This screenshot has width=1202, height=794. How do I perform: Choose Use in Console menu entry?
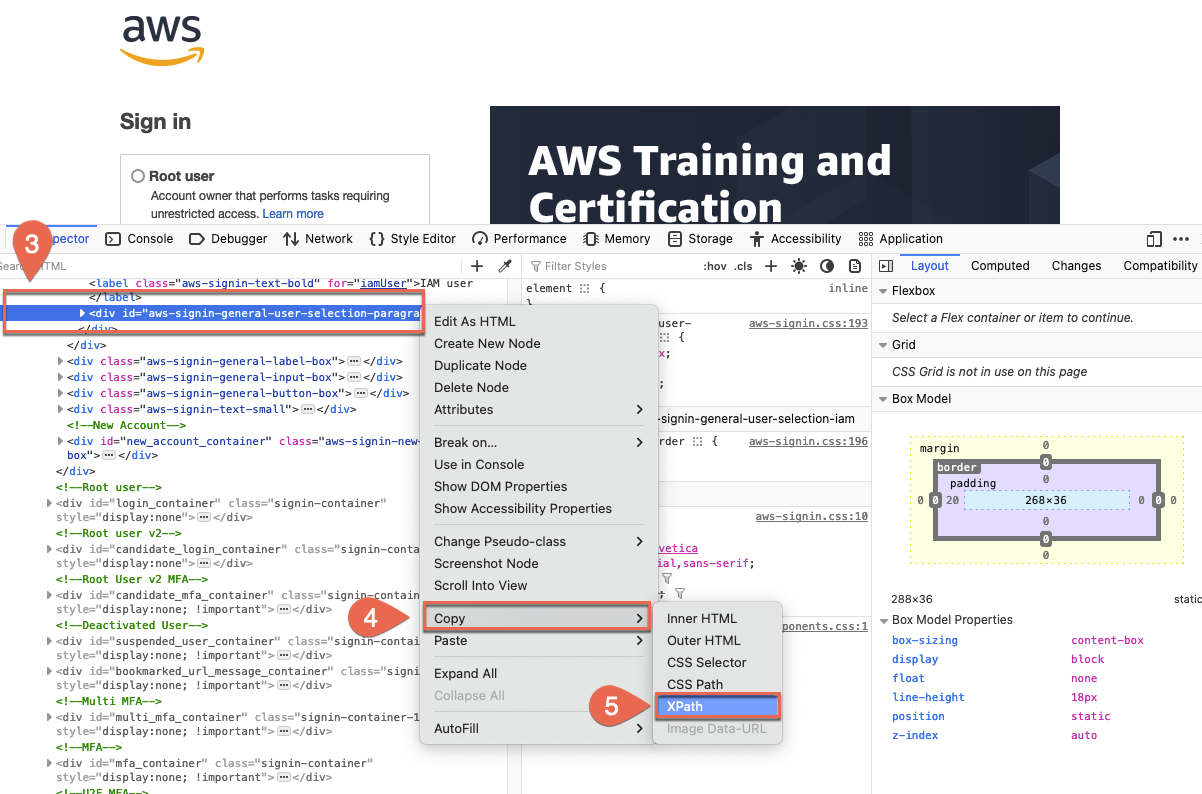[539, 464]
